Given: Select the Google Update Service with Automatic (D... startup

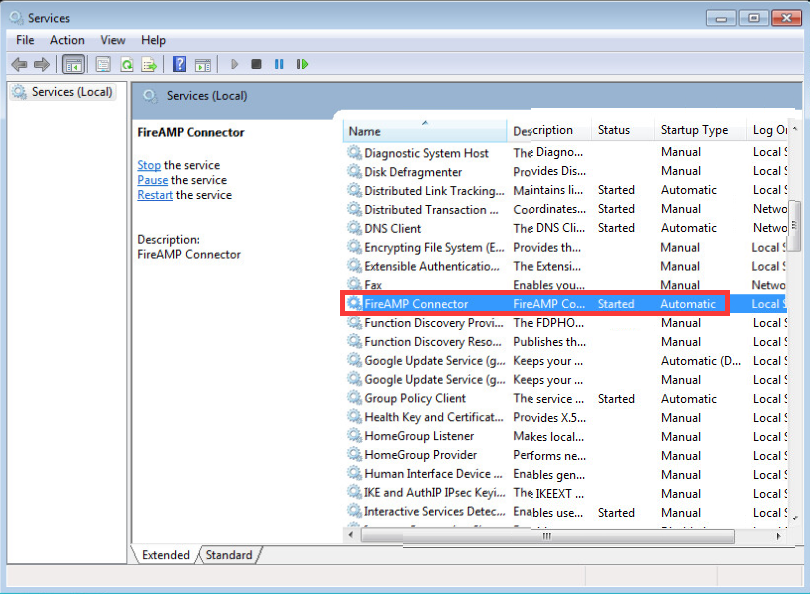Looking at the screenshot, I should click(x=566, y=361).
